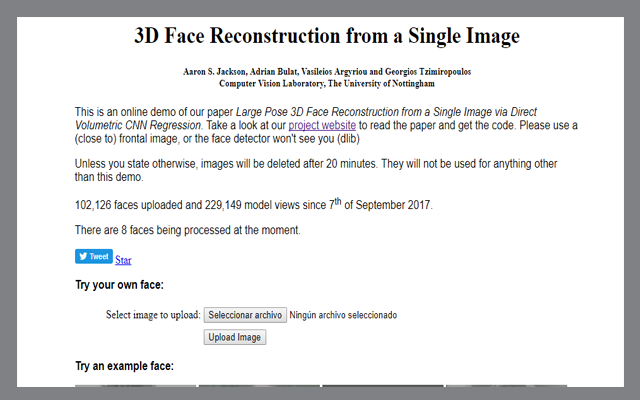Click the 'Ningún archivo seleccionado' file status text

(343, 315)
